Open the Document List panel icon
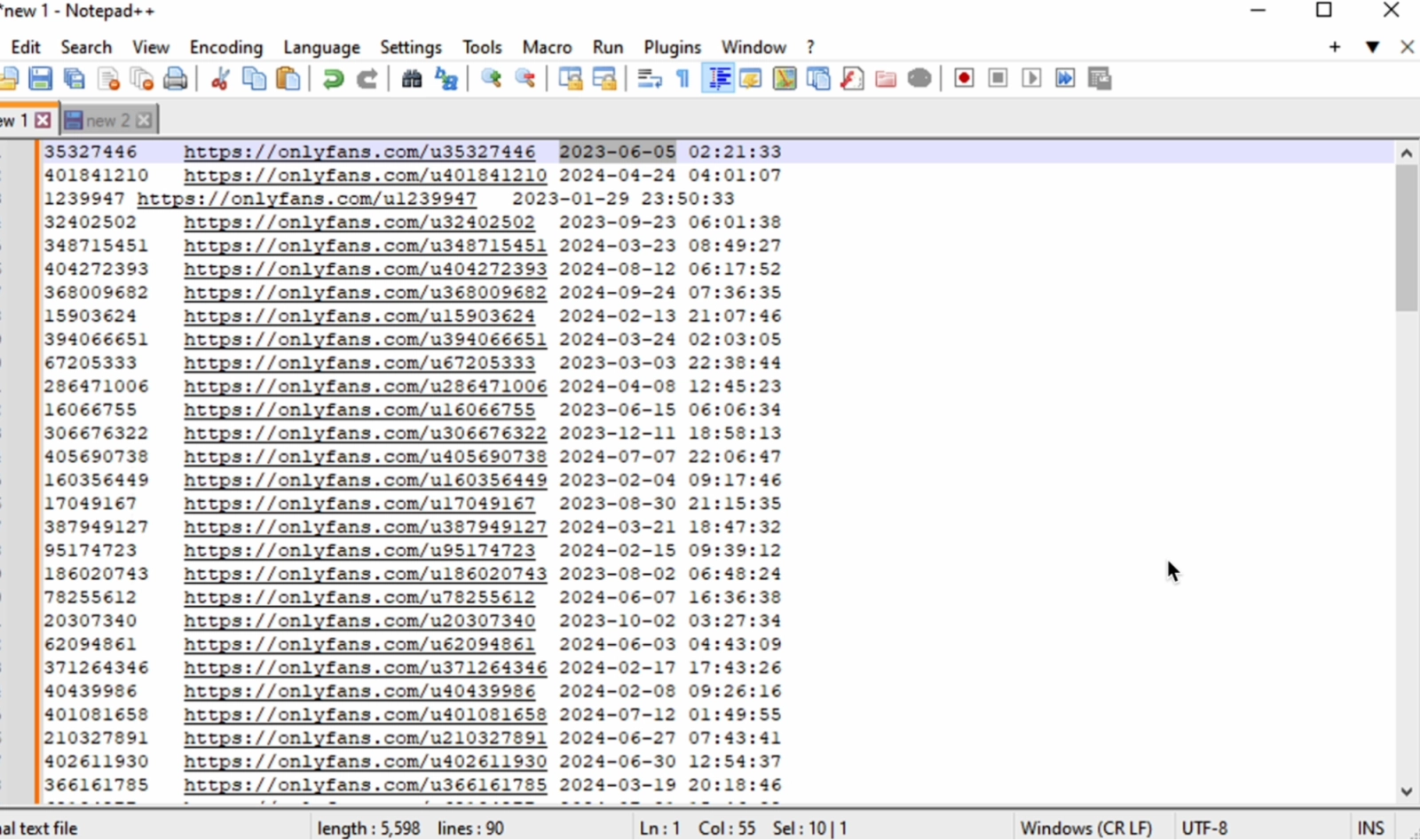Viewport: 1420px width, 840px height. click(818, 79)
